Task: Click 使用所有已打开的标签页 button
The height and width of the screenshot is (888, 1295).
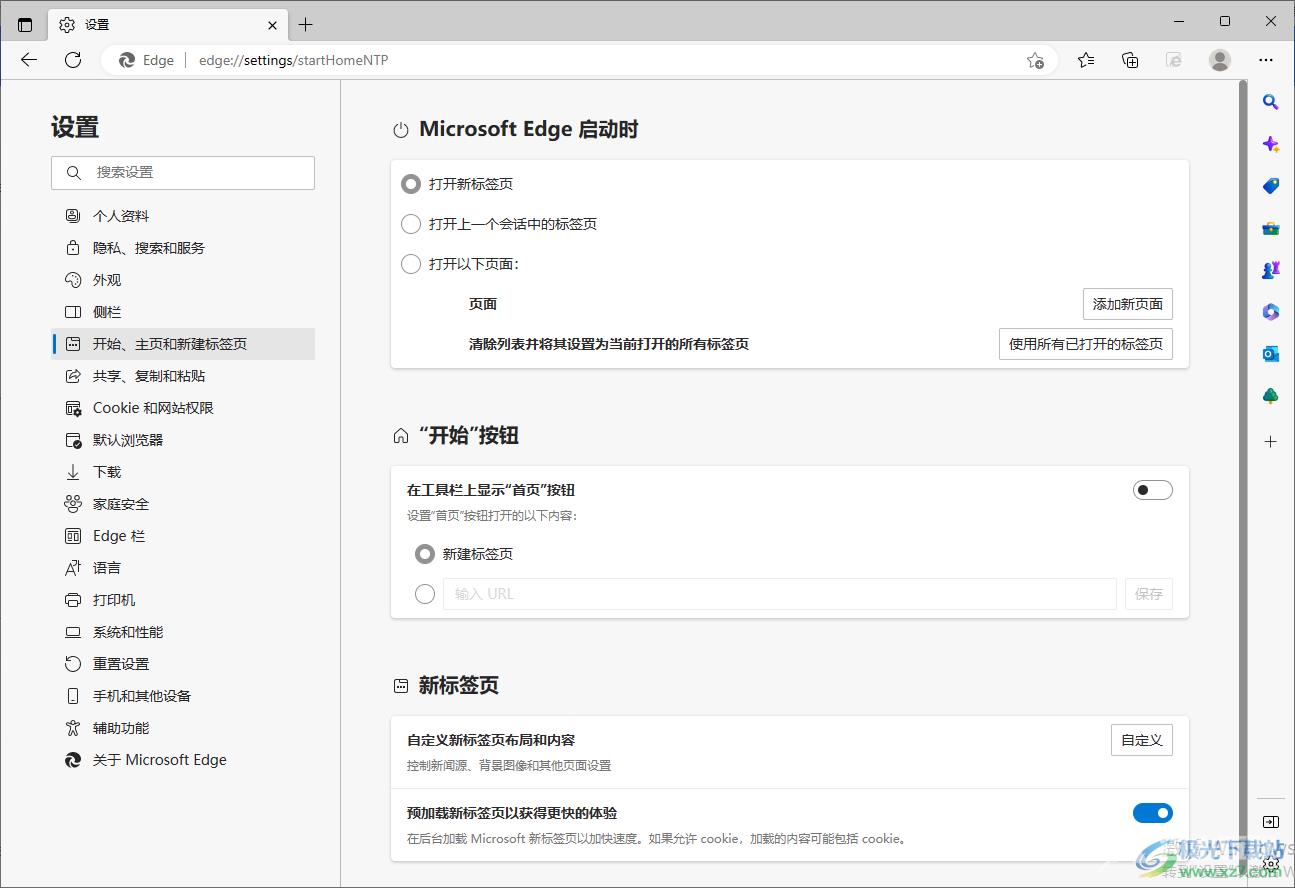Action: point(1086,344)
